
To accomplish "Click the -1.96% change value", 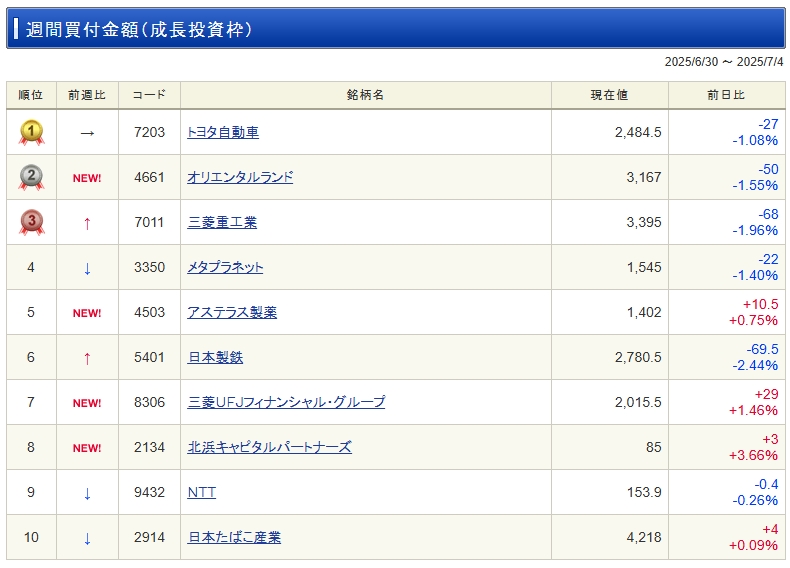I will tap(755, 230).
